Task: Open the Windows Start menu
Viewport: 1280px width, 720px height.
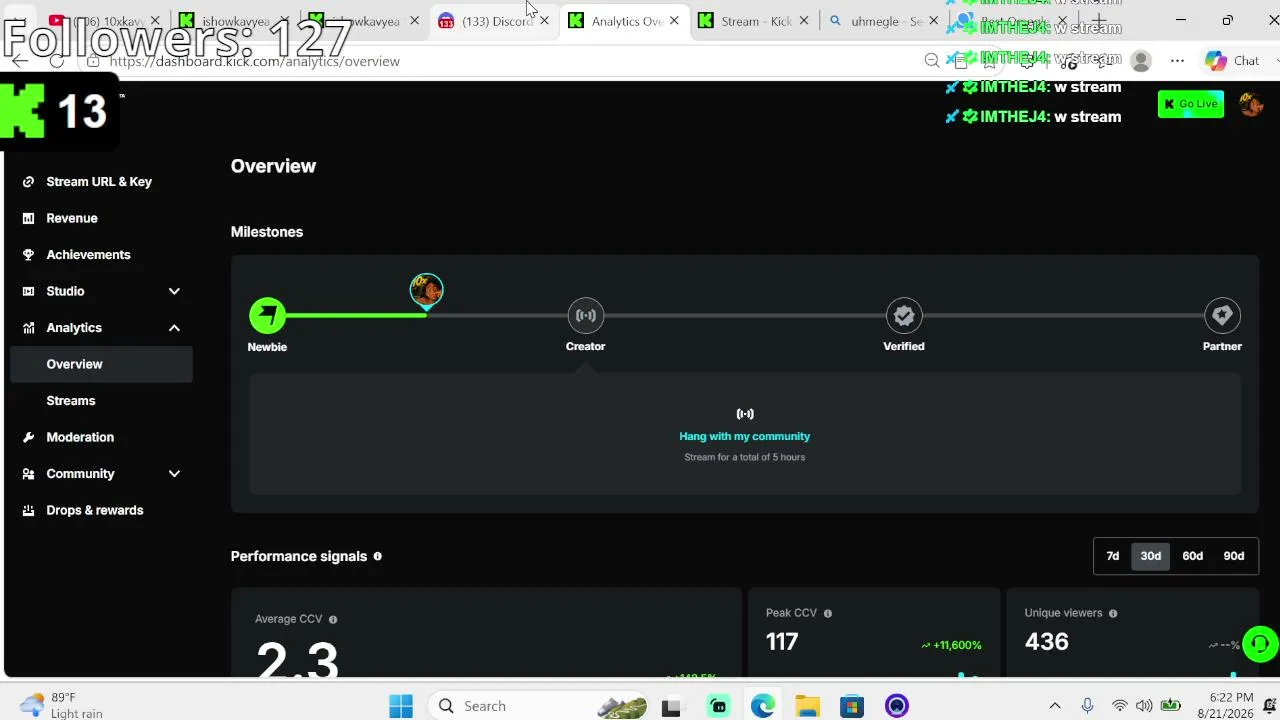Action: (x=401, y=706)
